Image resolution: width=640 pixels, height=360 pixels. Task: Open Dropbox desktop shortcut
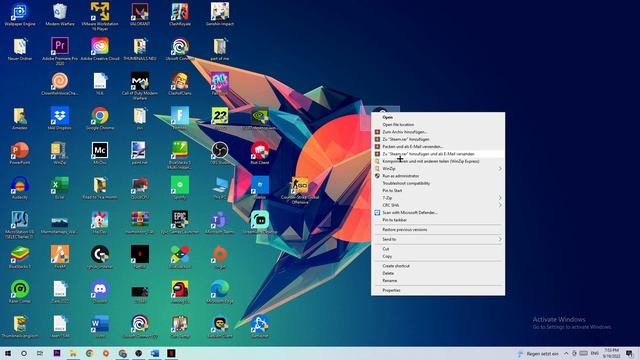(x=60, y=118)
